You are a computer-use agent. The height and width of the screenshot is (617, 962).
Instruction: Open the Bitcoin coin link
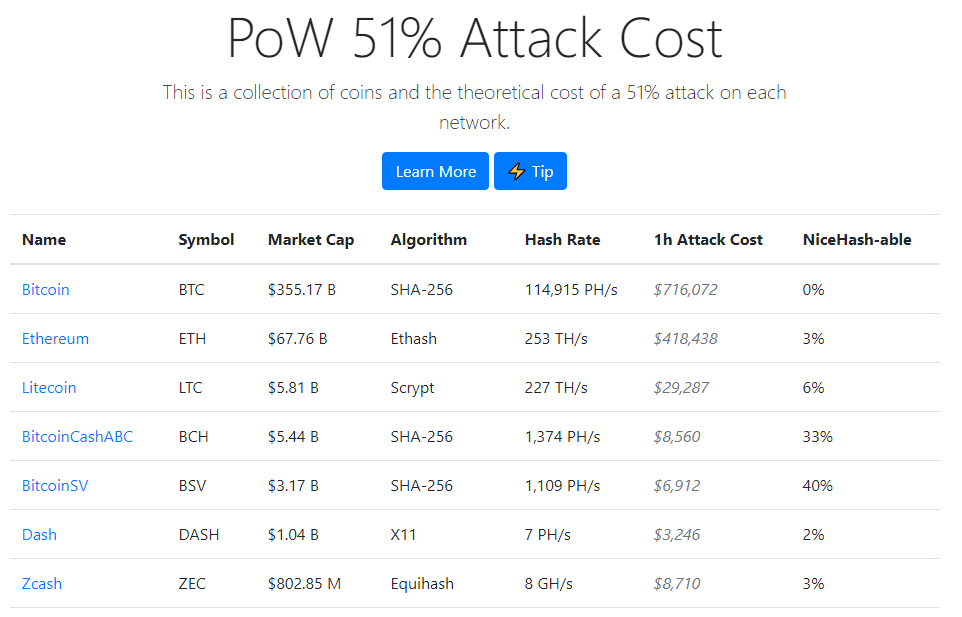click(x=45, y=289)
